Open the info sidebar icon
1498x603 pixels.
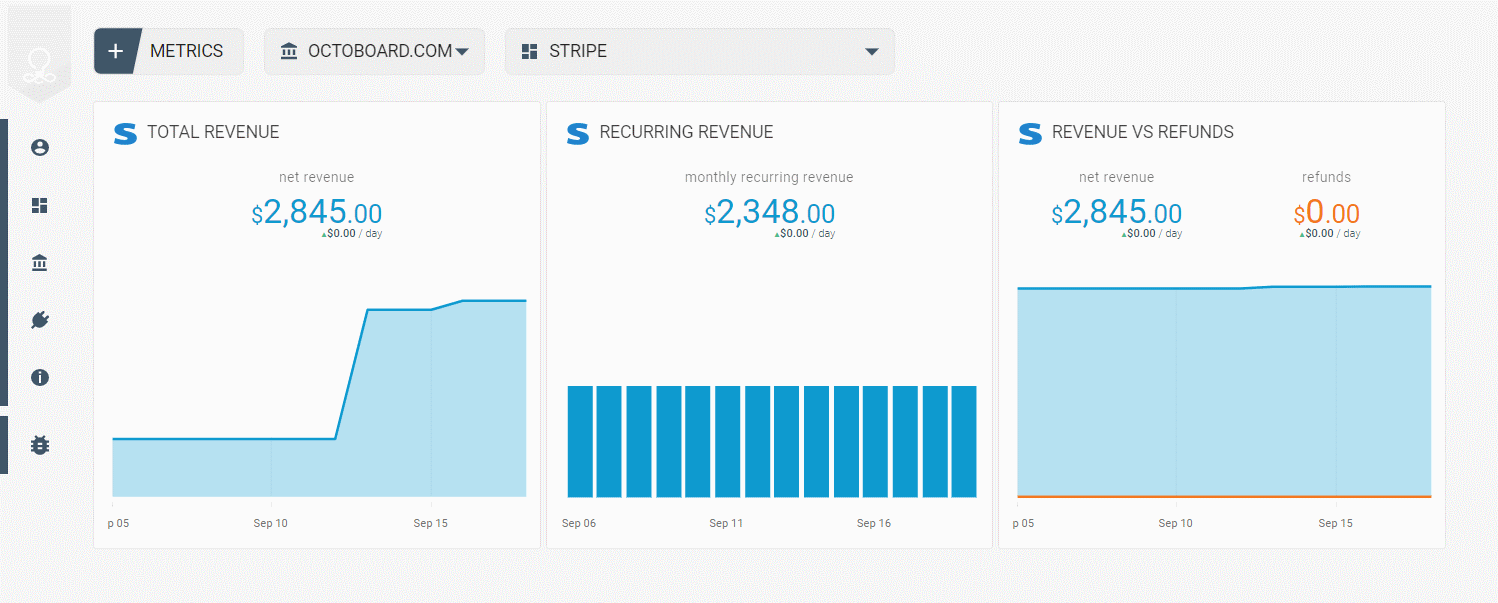(x=40, y=378)
